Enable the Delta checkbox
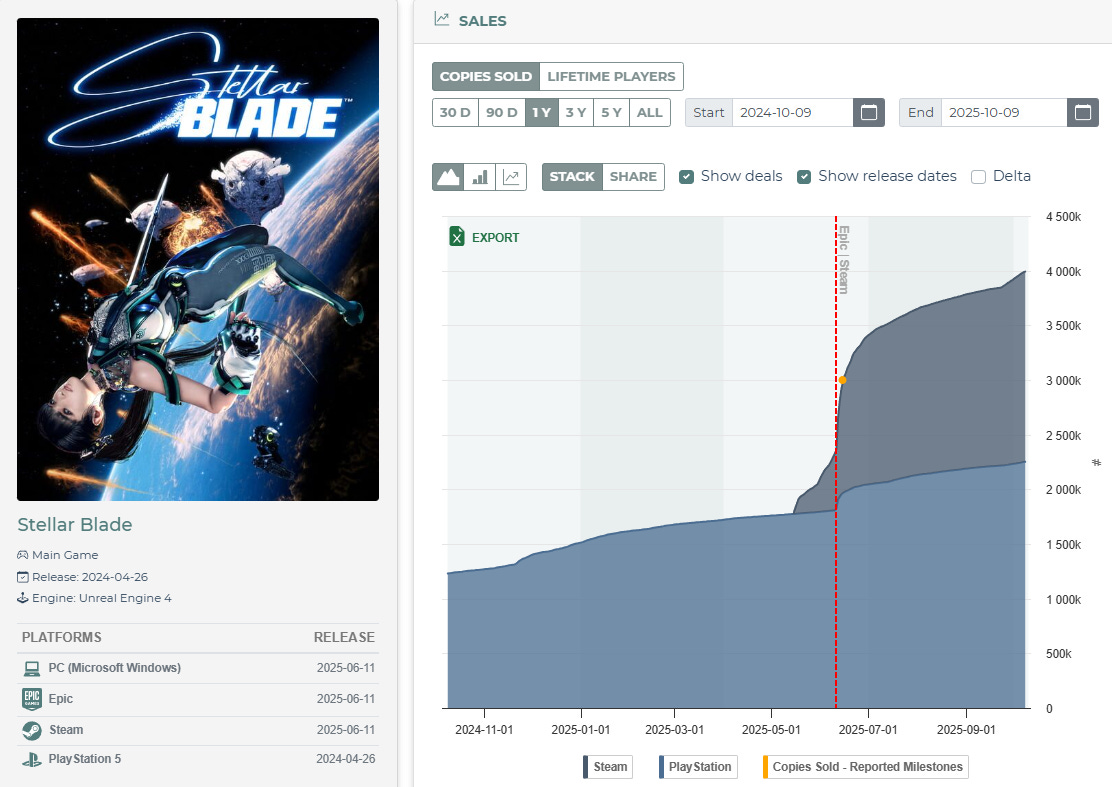The width and height of the screenshot is (1112, 787). (x=978, y=177)
